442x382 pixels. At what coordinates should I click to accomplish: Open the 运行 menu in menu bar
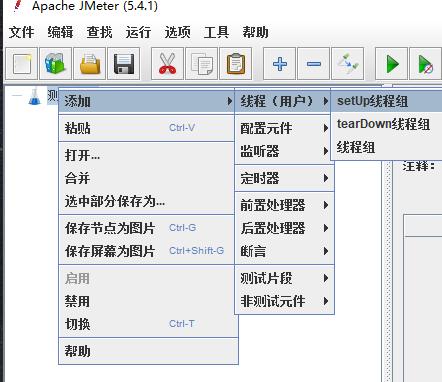pyautogui.click(x=138, y=32)
